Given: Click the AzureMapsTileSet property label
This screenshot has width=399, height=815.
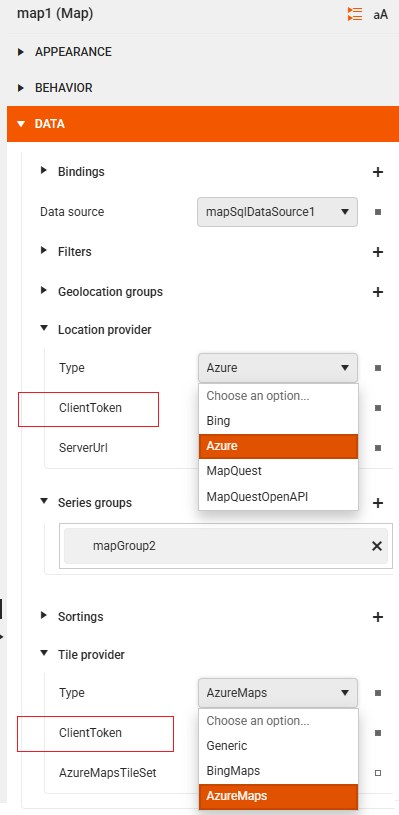Looking at the screenshot, I should pos(108,773).
